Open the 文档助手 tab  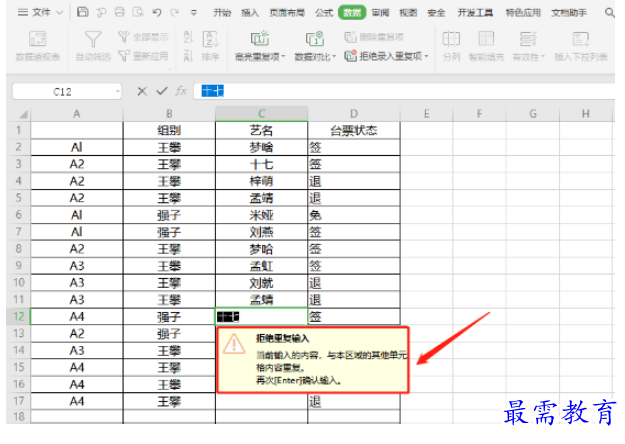pyautogui.click(x=569, y=13)
